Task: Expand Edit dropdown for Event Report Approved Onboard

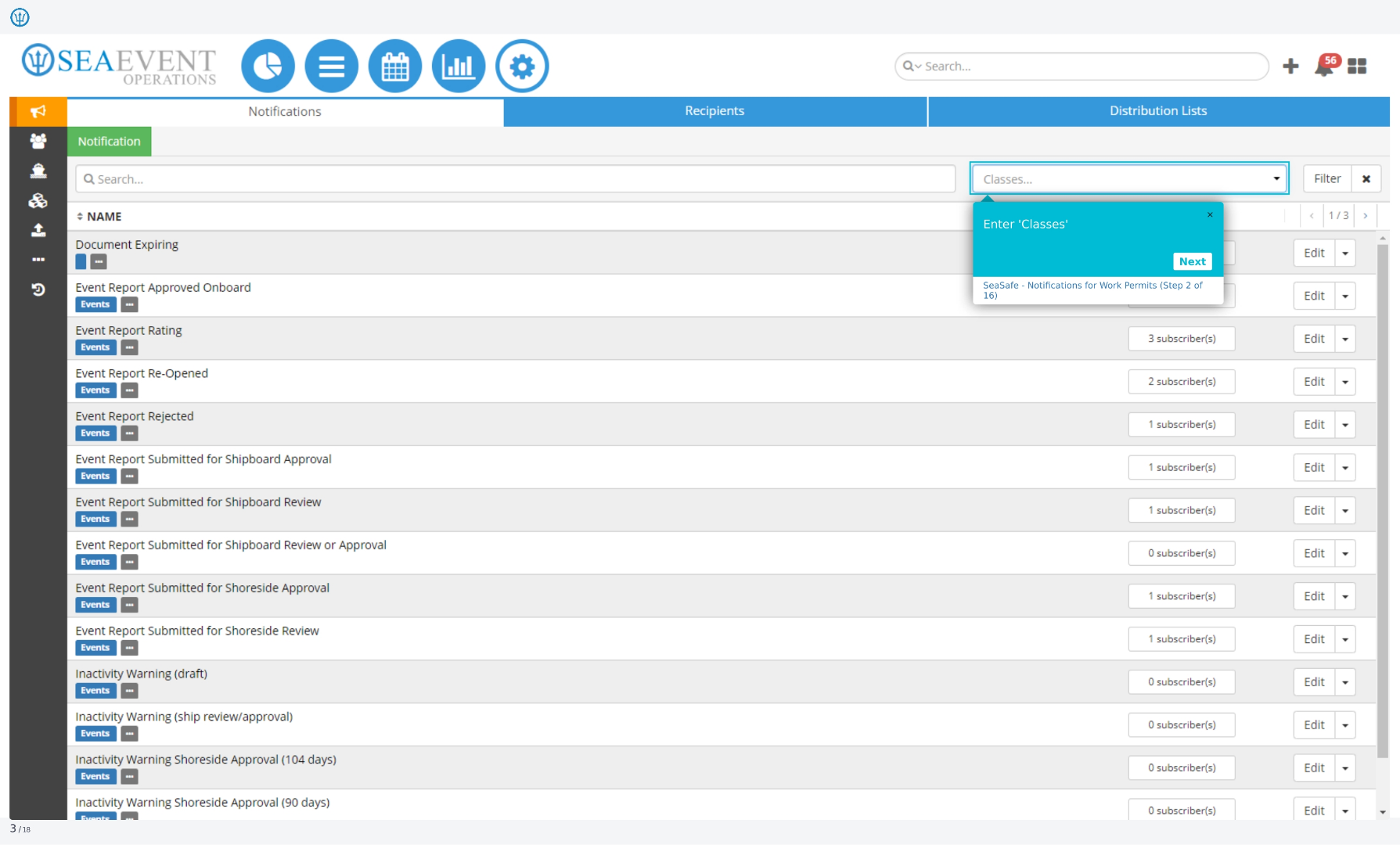Action: [1345, 297]
